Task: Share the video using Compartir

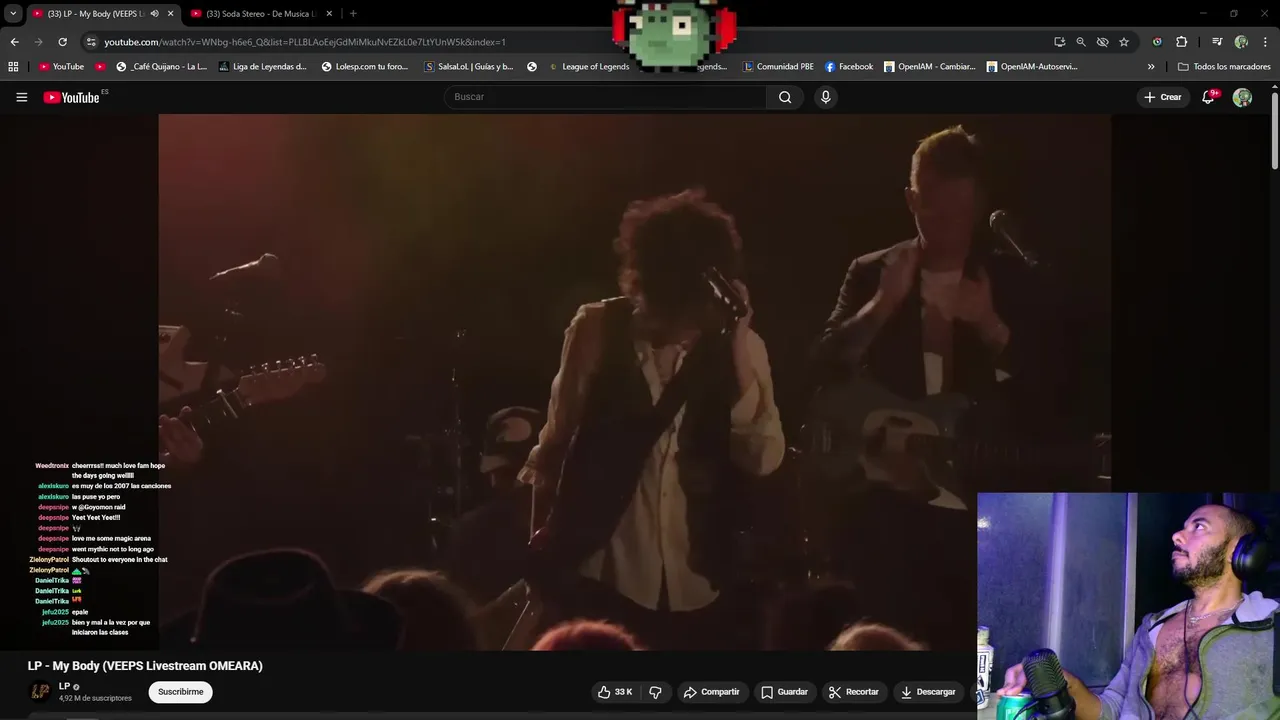Action: [711, 692]
